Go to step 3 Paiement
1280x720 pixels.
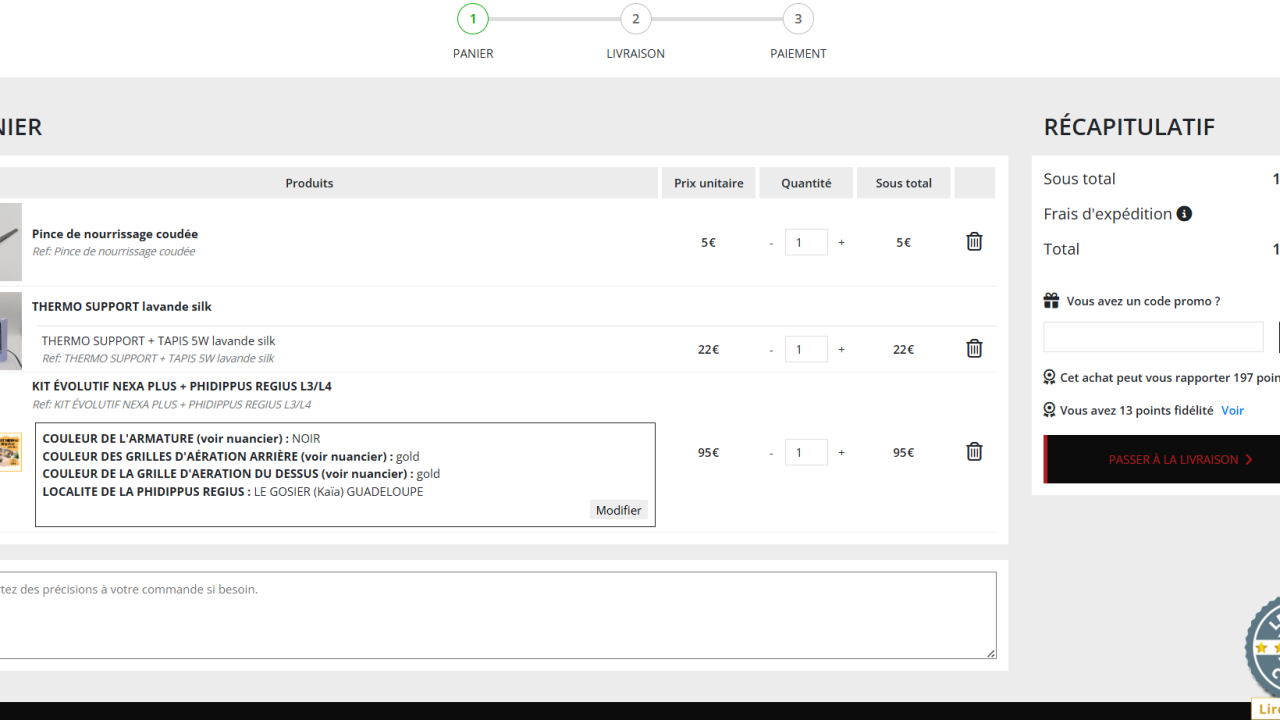tap(798, 19)
